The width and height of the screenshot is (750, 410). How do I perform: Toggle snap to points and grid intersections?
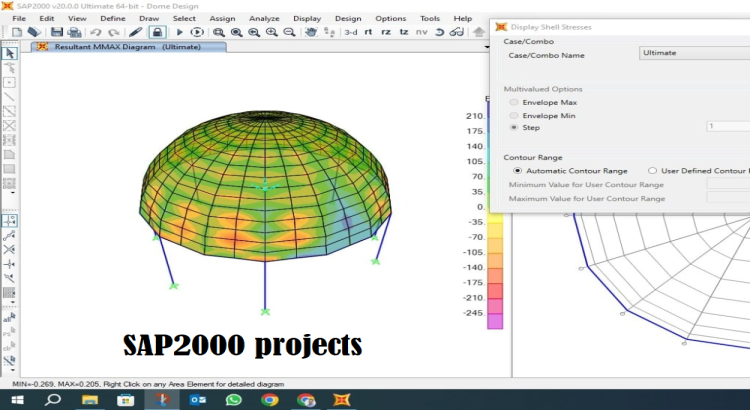click(x=10, y=221)
